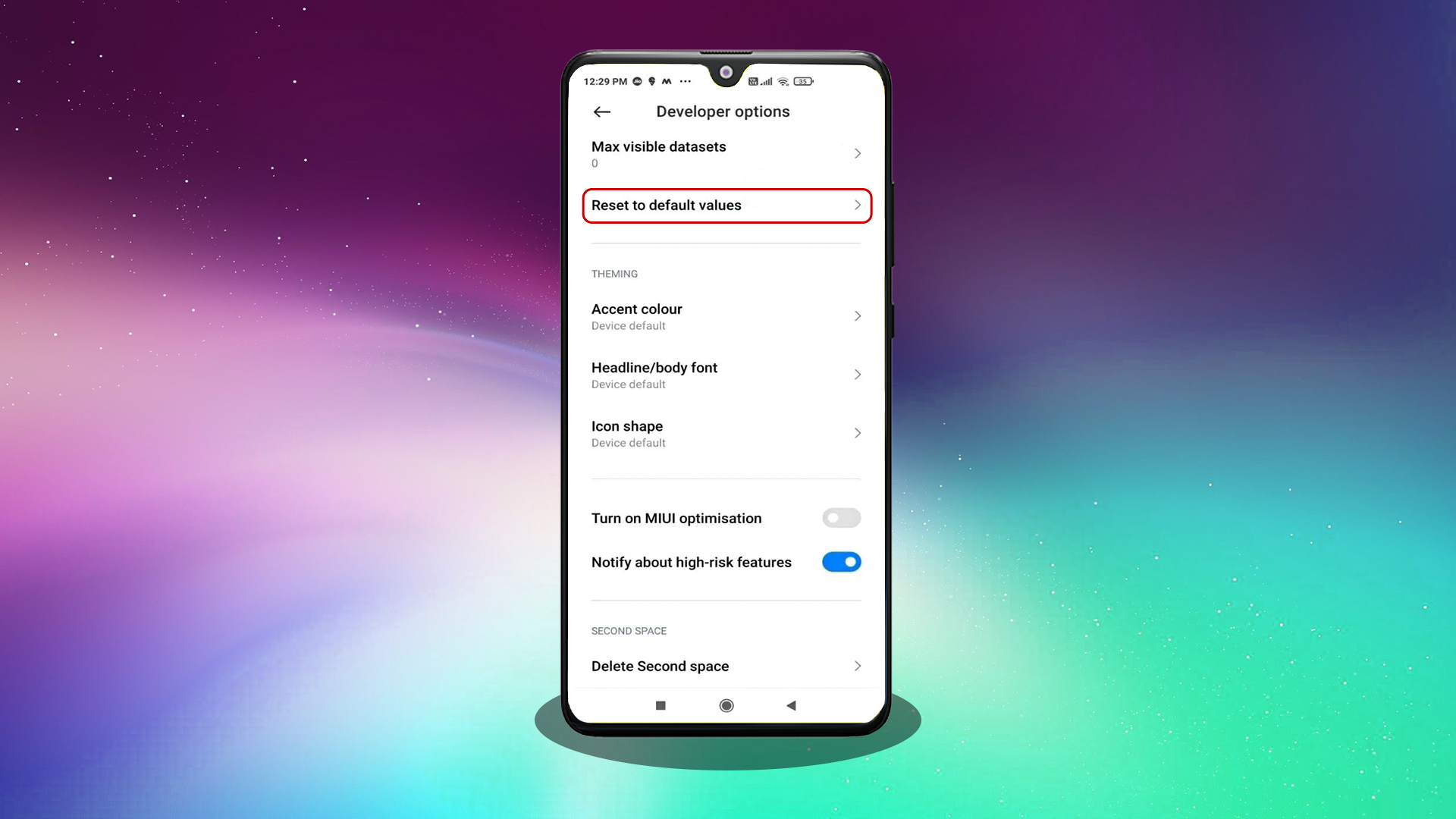Enable Turn on MIUI optimisation
The width and height of the screenshot is (1456, 819).
(842, 518)
